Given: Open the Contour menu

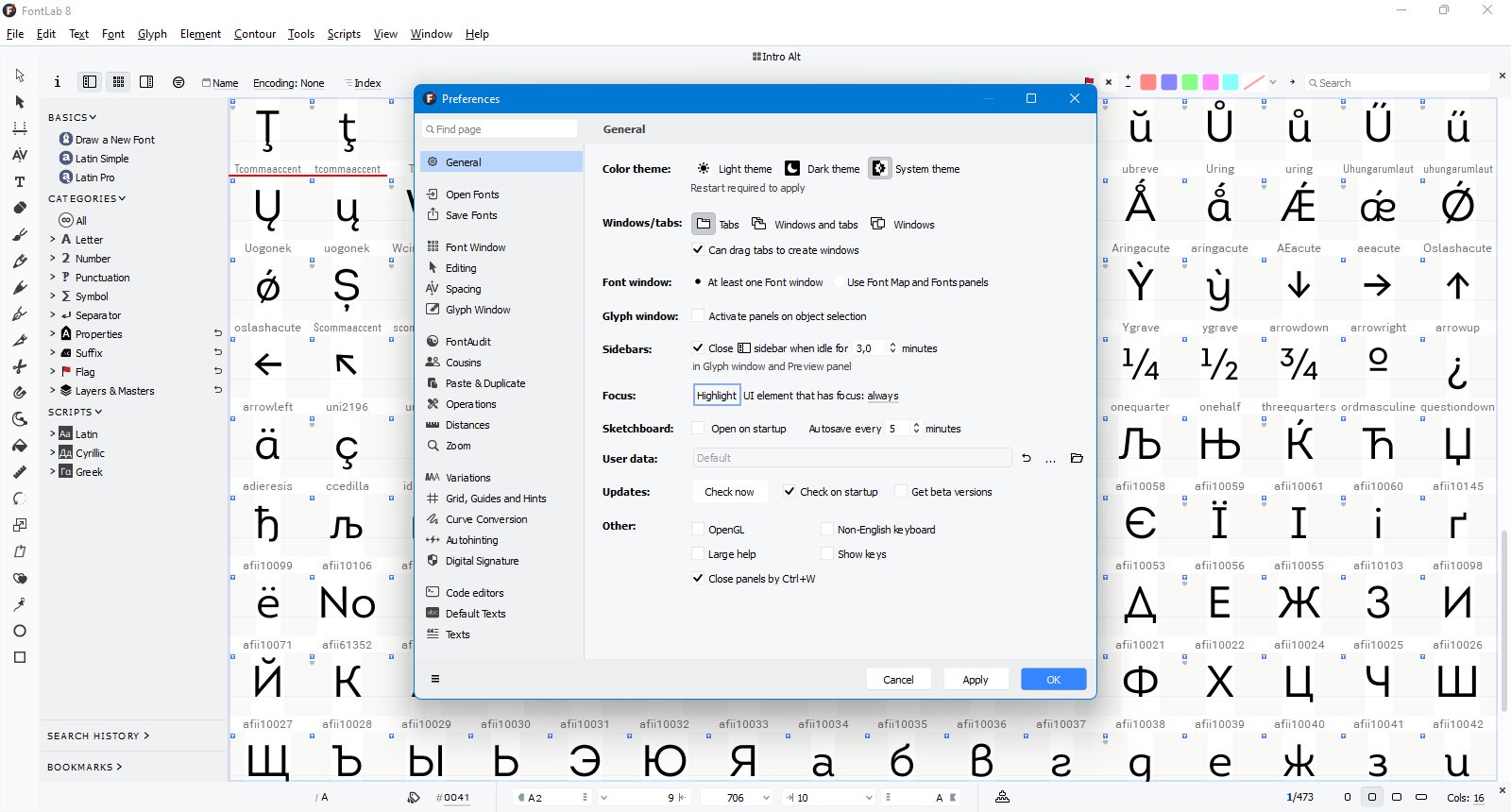Looking at the screenshot, I should 255,34.
